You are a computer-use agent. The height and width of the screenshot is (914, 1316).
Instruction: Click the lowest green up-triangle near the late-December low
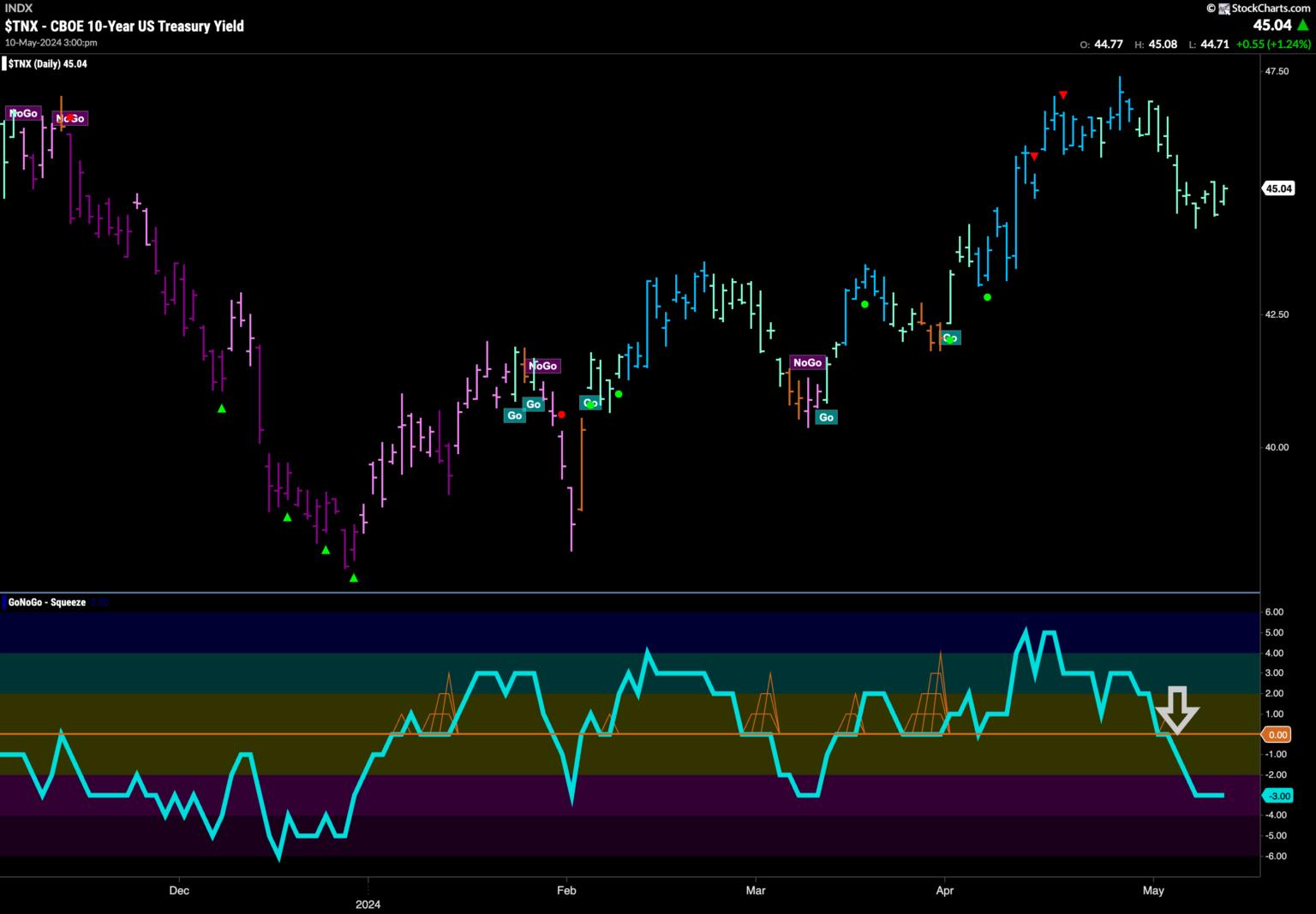click(354, 578)
